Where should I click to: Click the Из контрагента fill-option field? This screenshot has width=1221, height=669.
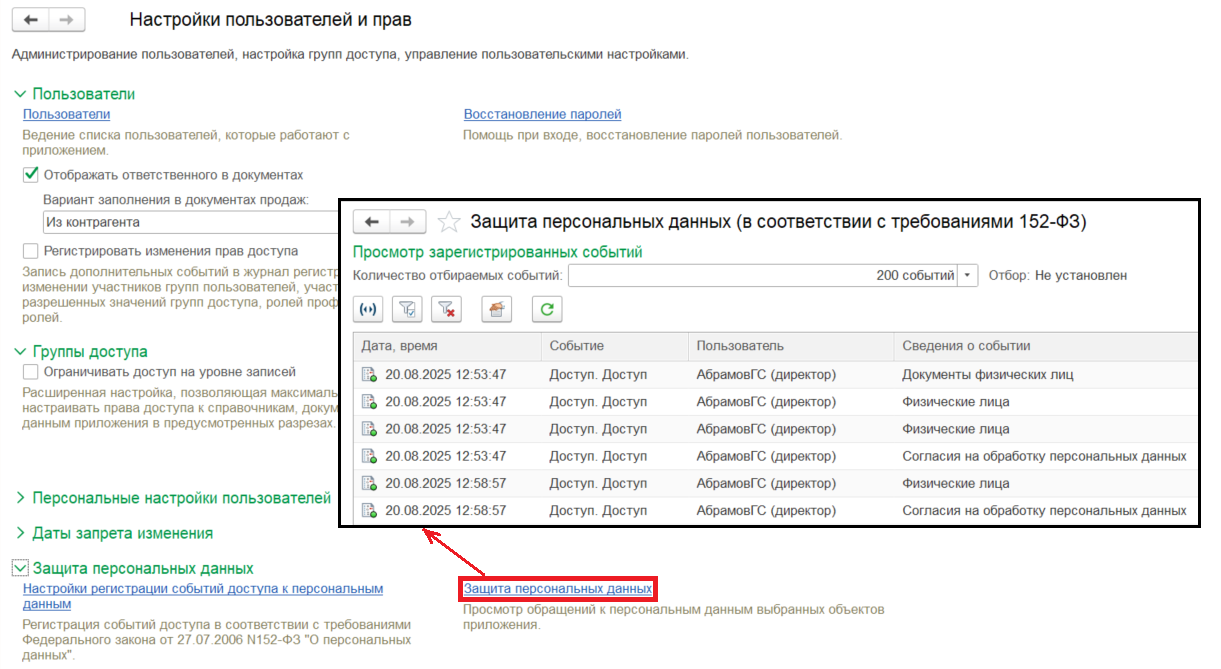(190, 222)
